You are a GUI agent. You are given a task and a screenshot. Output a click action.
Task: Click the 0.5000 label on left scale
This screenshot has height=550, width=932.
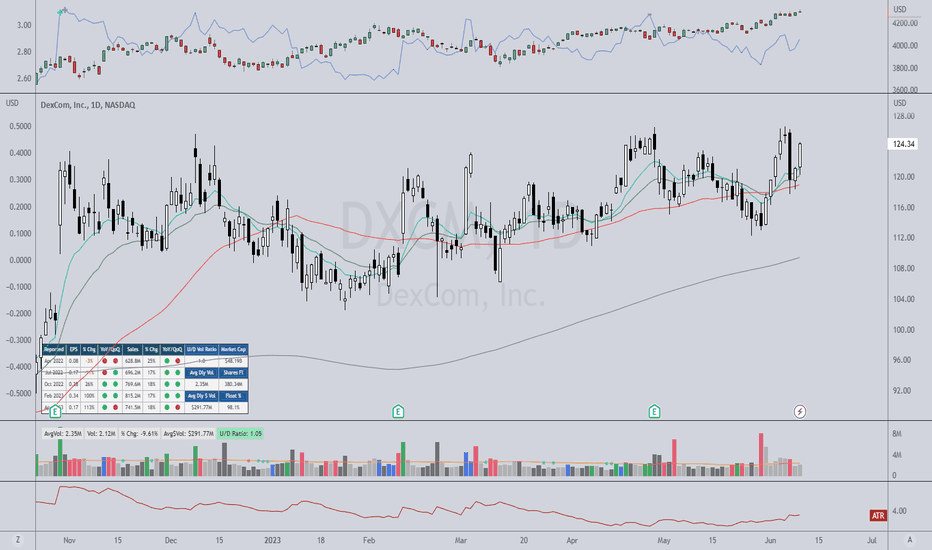coord(20,126)
